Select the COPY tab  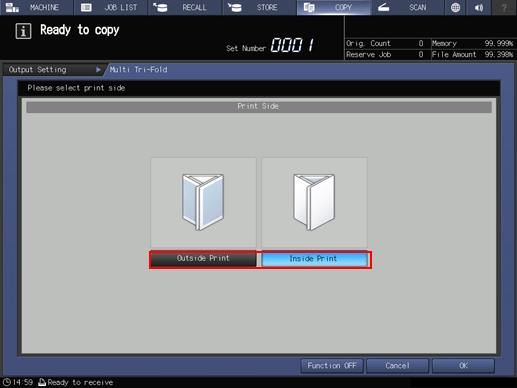tap(334, 7)
